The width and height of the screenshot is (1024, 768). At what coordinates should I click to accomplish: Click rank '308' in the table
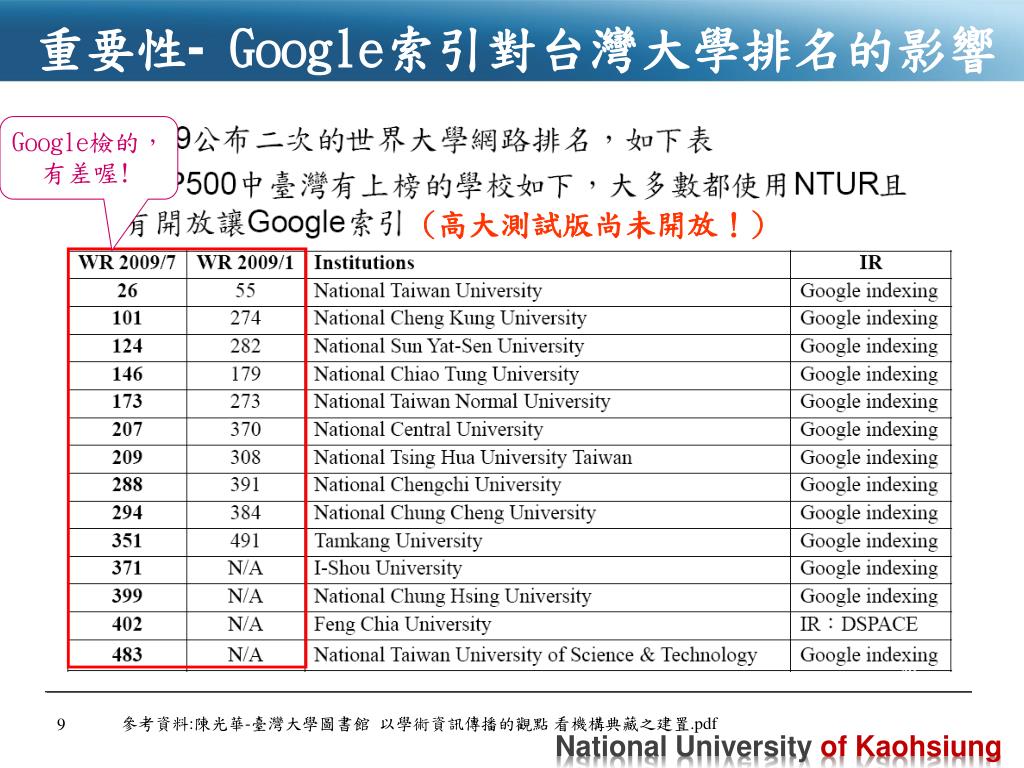[x=246, y=458]
